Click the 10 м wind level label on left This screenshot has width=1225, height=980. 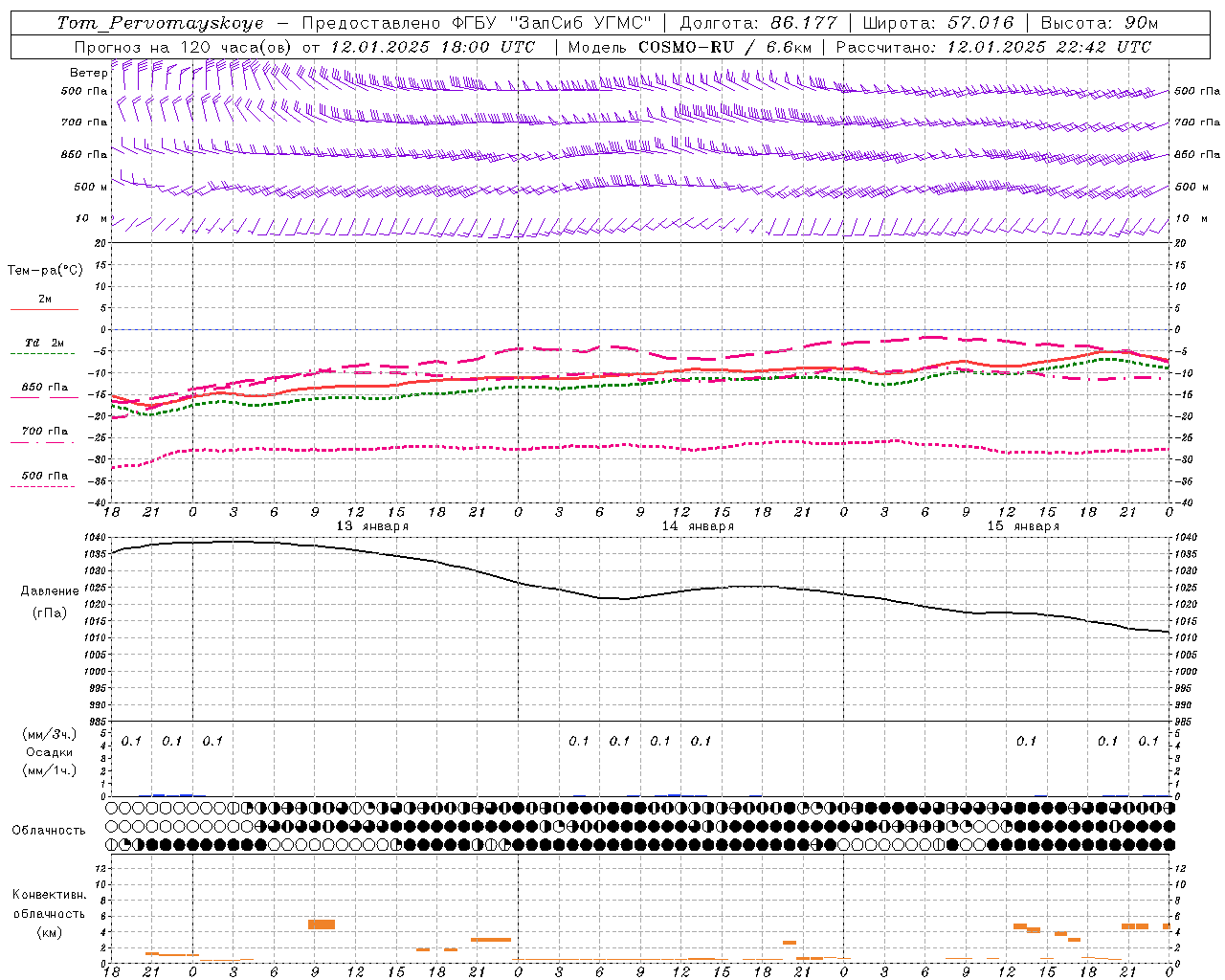92,219
